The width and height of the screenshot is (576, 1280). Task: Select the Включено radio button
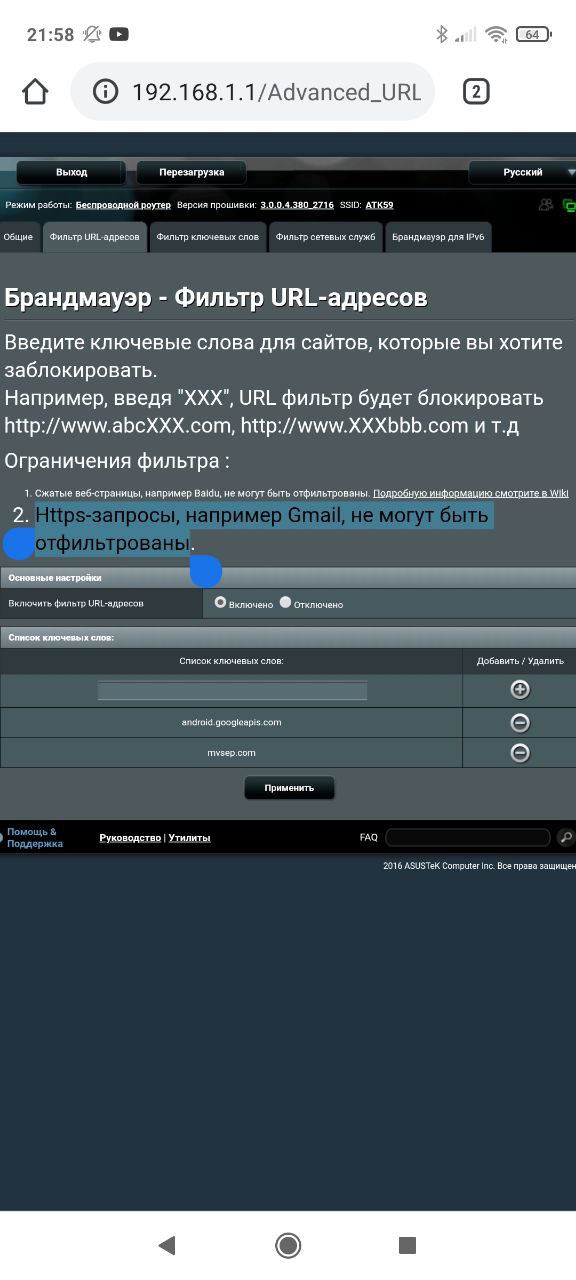pos(221,603)
